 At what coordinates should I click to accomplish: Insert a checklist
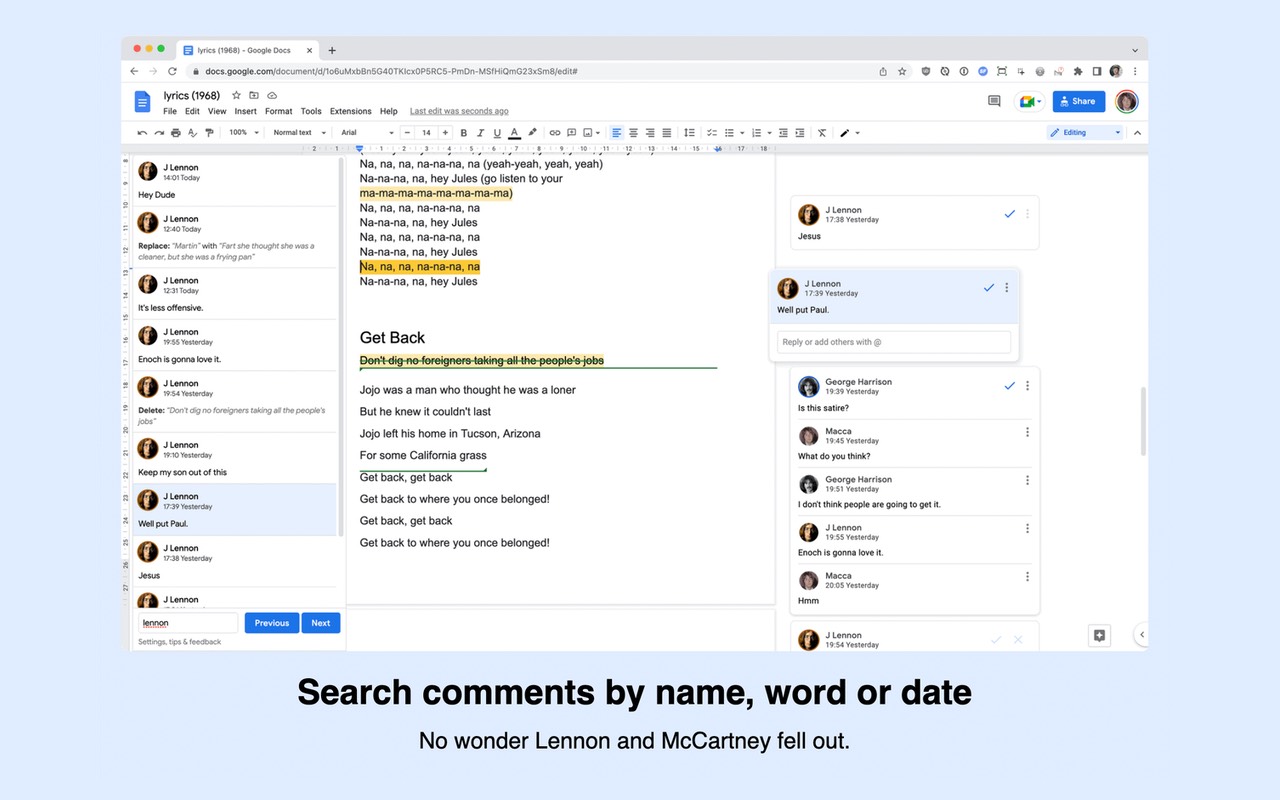click(712, 132)
